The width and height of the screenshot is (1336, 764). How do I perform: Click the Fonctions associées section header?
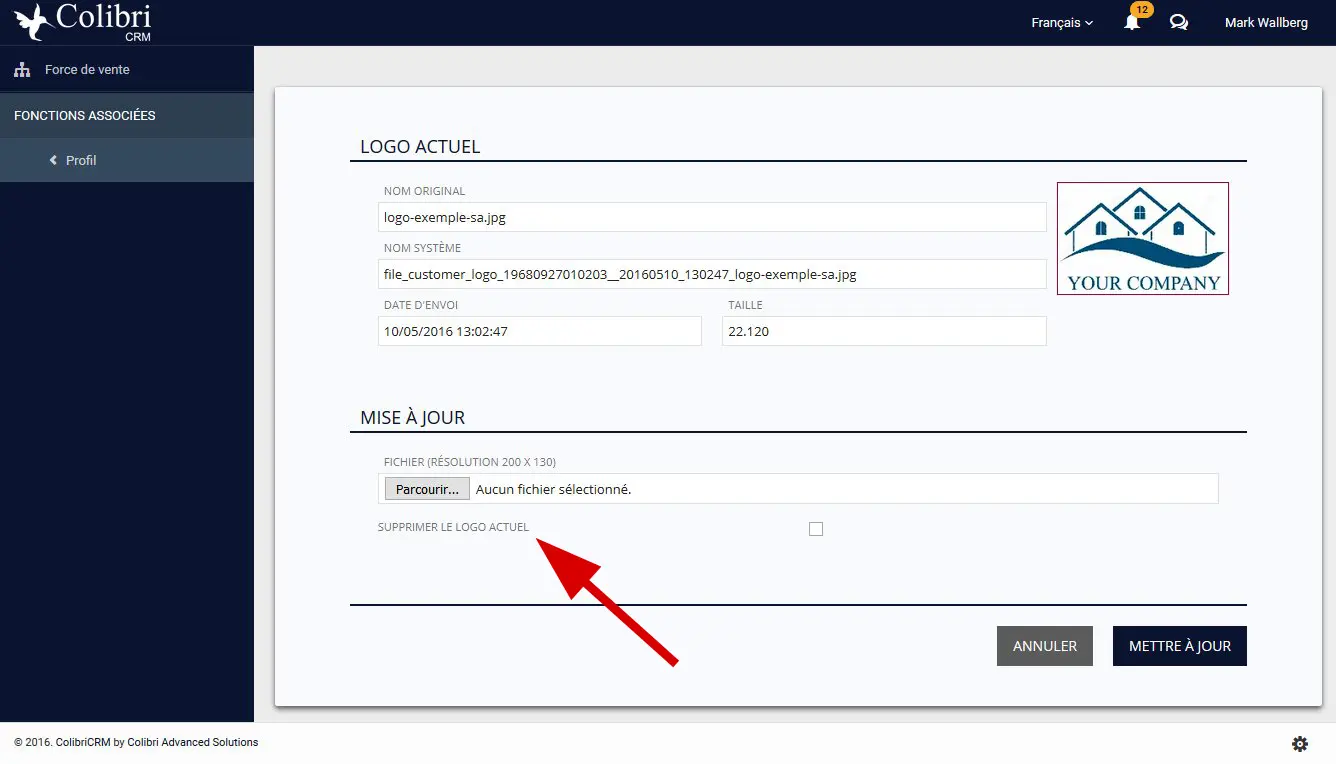click(127, 115)
